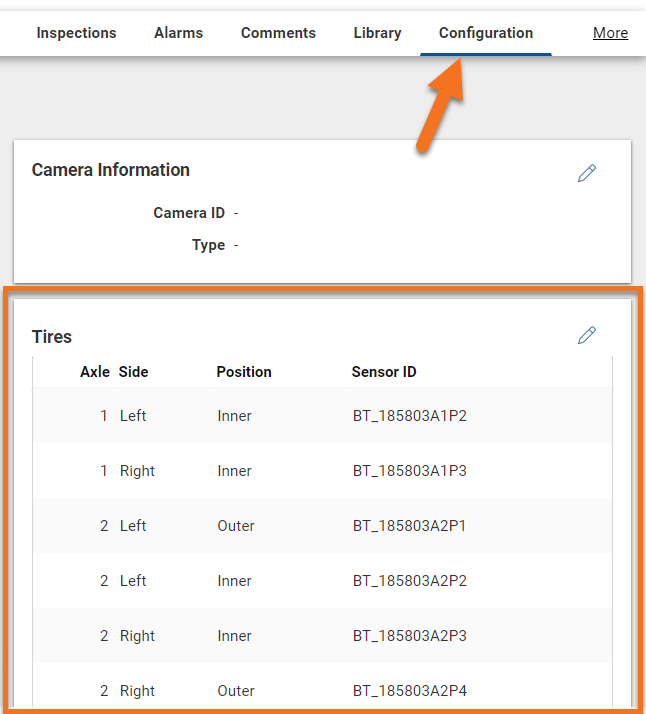The width and height of the screenshot is (646, 714).
Task: Click the Tires section heading
Action: [52, 337]
